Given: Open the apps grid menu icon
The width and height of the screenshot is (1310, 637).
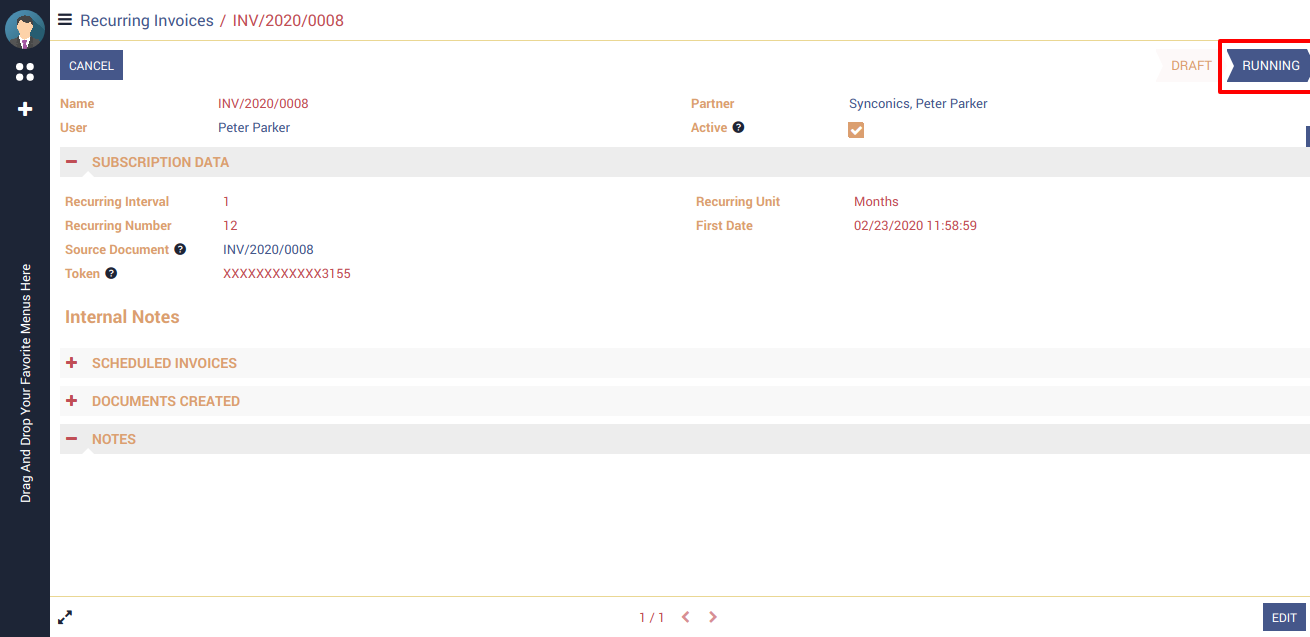Looking at the screenshot, I should coord(25,72).
